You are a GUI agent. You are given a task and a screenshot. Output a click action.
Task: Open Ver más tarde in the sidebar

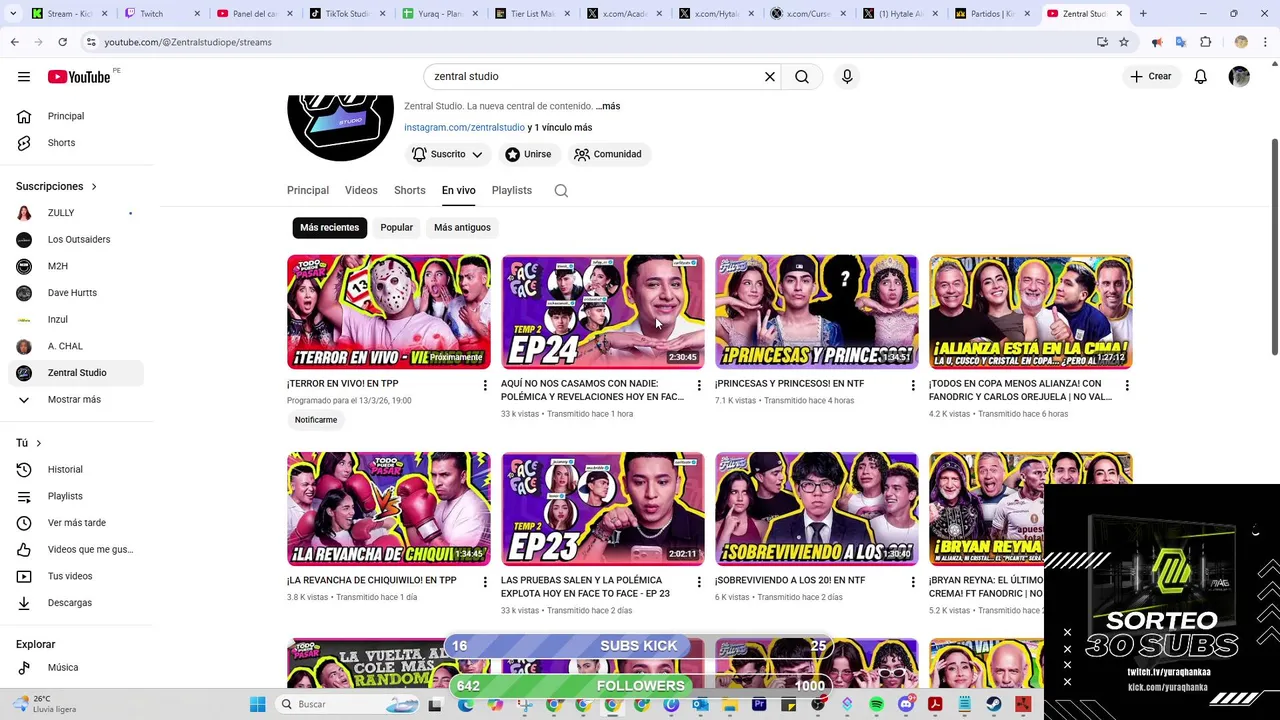pyautogui.click(x=76, y=523)
